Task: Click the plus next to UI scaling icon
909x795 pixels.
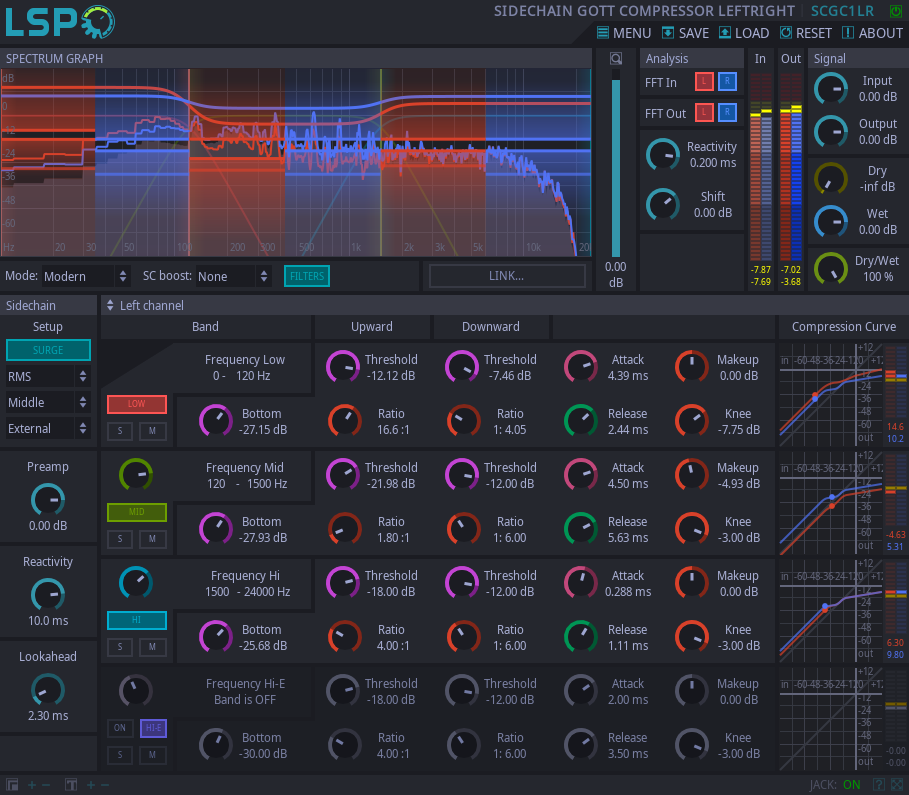Action: [32, 785]
